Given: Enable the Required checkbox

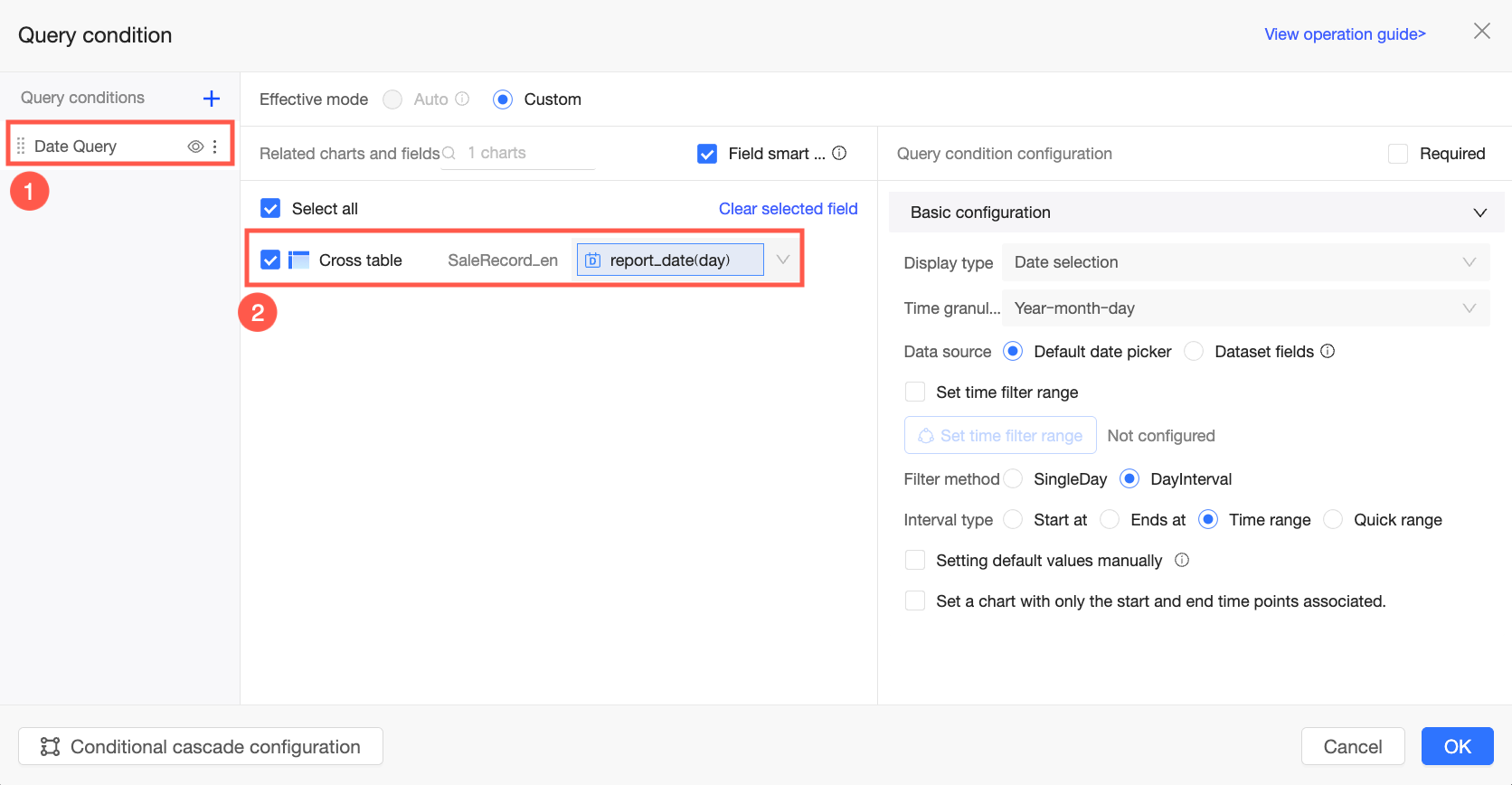Looking at the screenshot, I should tap(1398, 154).
